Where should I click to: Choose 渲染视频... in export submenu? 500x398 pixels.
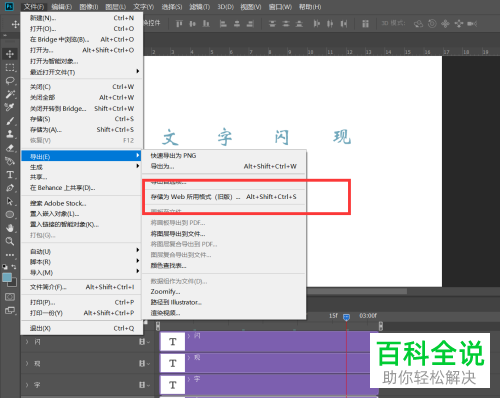(x=224, y=313)
